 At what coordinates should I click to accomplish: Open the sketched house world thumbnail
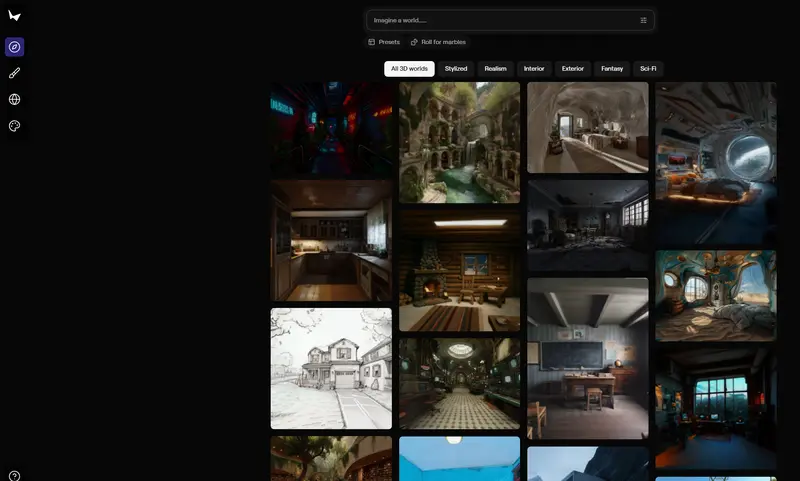[331, 368]
